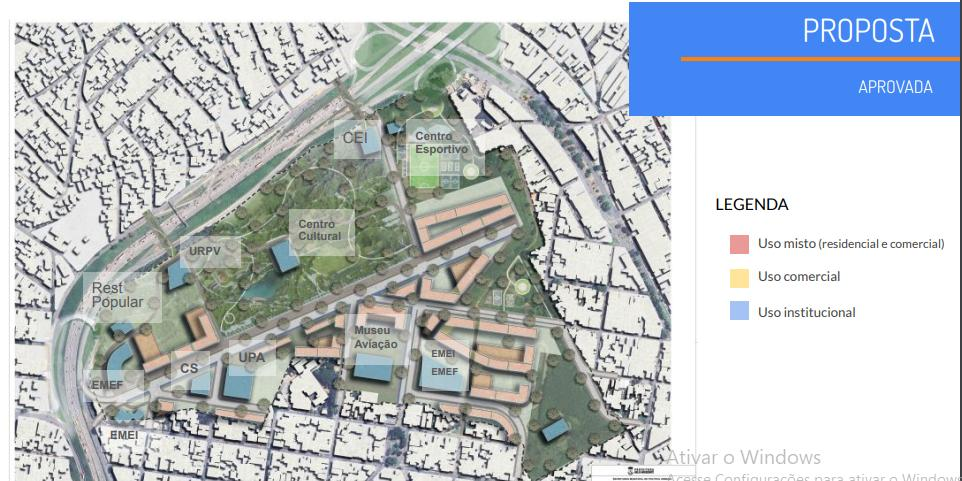Click the EMEI label right of Museu Aviação
This screenshot has width=962, height=481.
443,354
